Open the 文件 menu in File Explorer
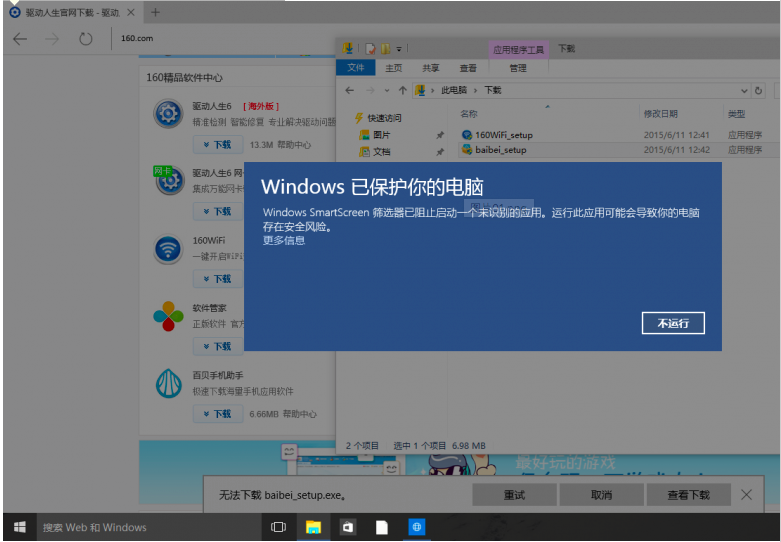Viewport: 781px width, 542px height. click(x=356, y=68)
